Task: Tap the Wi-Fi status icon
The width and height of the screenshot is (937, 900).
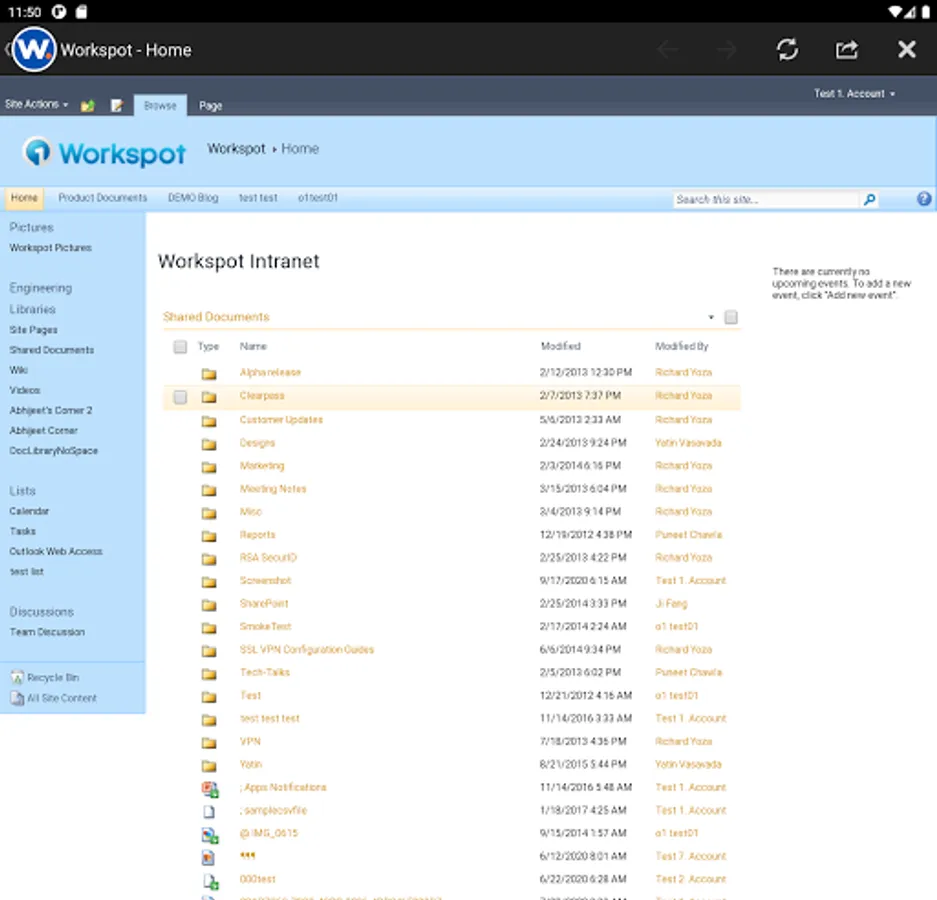Action: (x=895, y=11)
